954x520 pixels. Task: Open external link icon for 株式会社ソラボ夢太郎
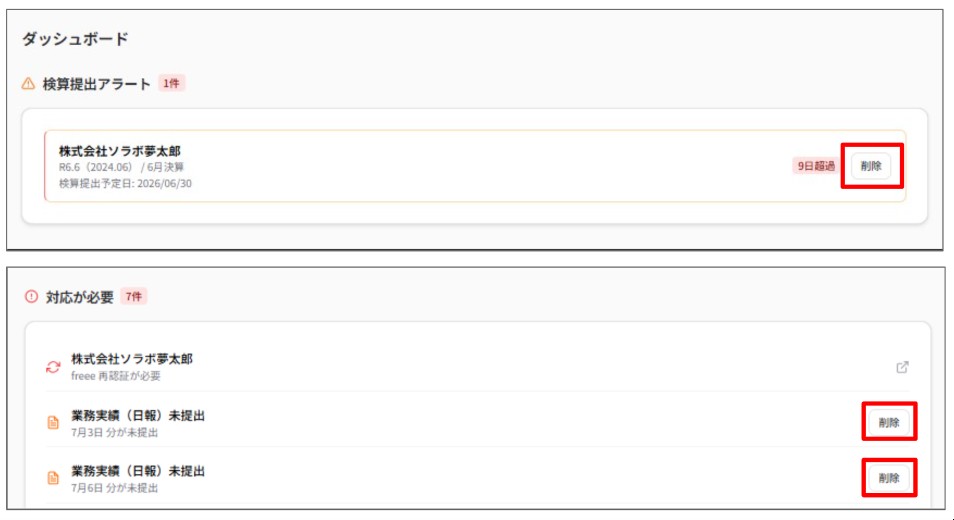[902, 367]
